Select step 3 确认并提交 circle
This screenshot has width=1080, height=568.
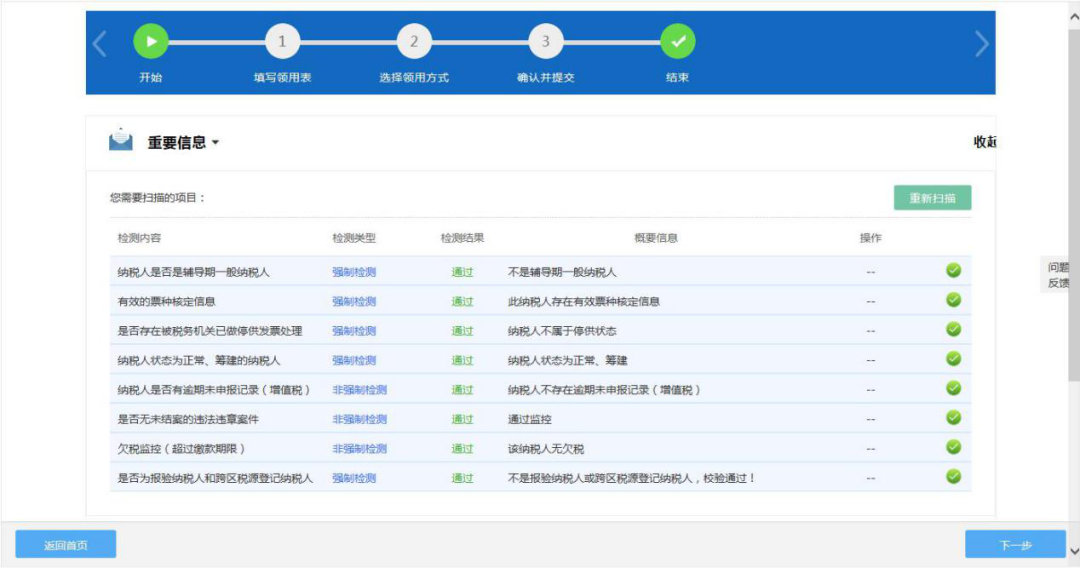coord(546,41)
